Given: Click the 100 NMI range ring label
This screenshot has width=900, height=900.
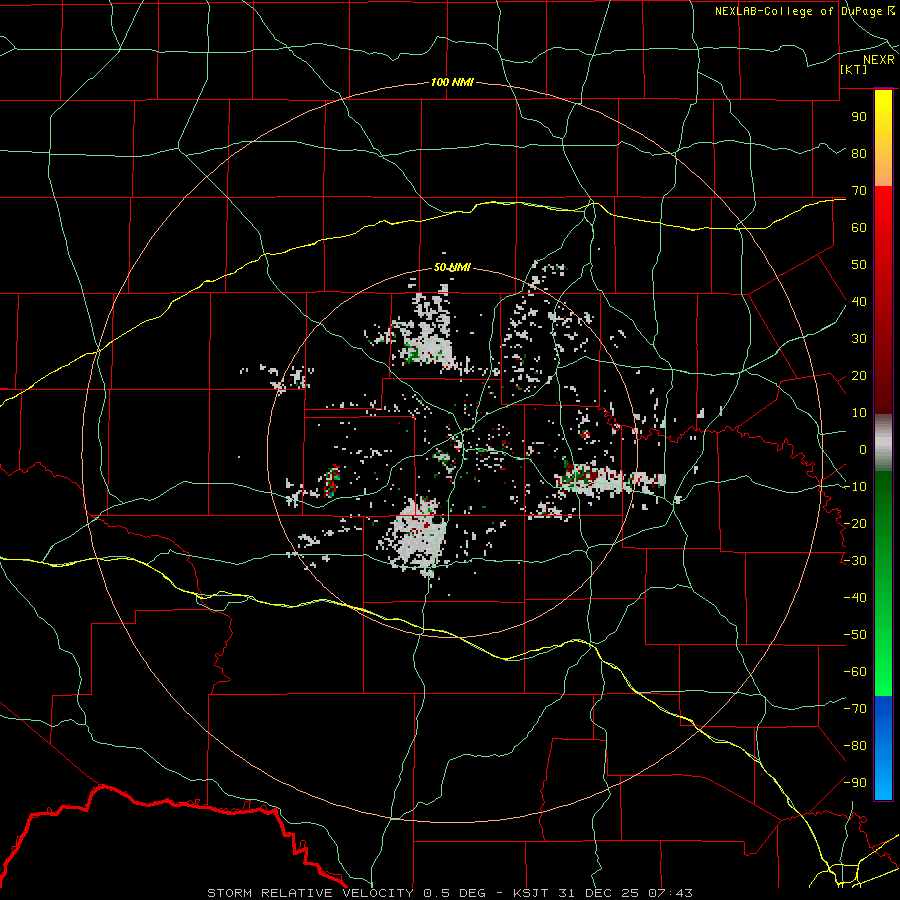Looking at the screenshot, I should tap(452, 83).
